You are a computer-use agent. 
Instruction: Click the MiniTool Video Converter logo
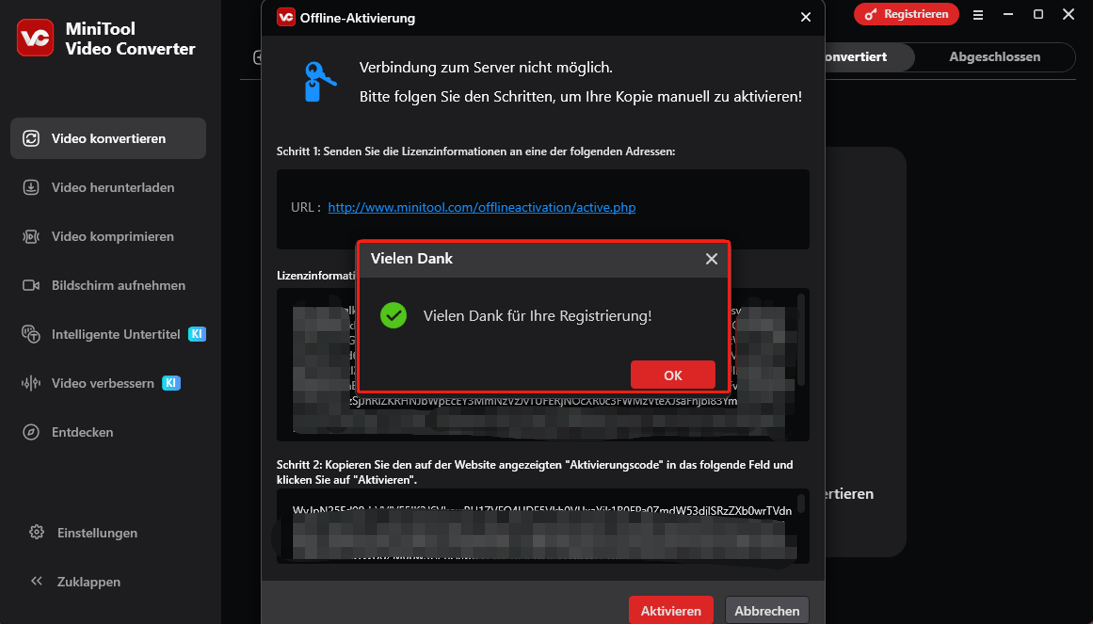(x=35, y=38)
